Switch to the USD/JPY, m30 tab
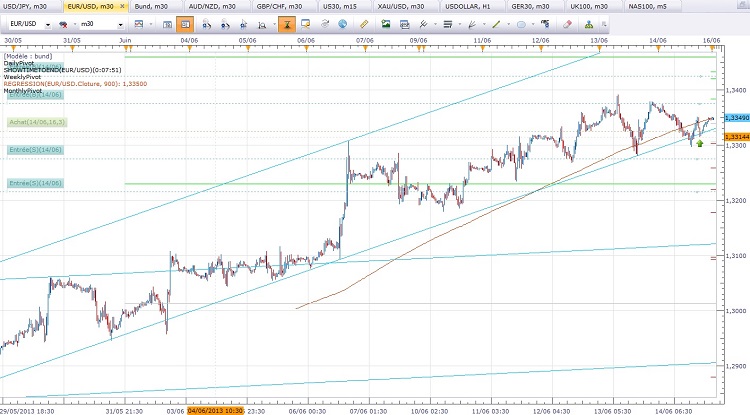 (x=29, y=7)
